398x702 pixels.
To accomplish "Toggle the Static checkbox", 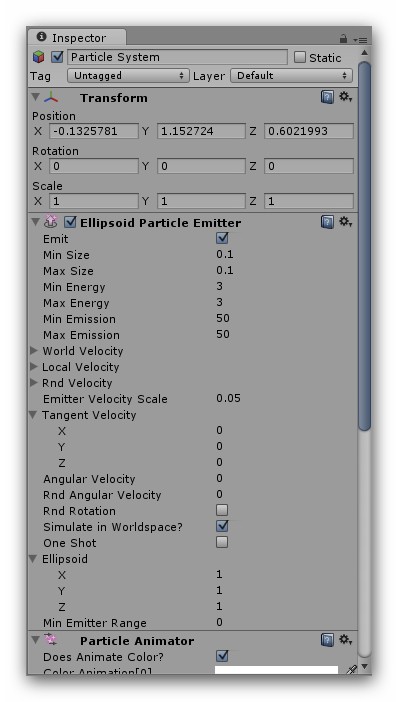I will pyautogui.click(x=300, y=57).
